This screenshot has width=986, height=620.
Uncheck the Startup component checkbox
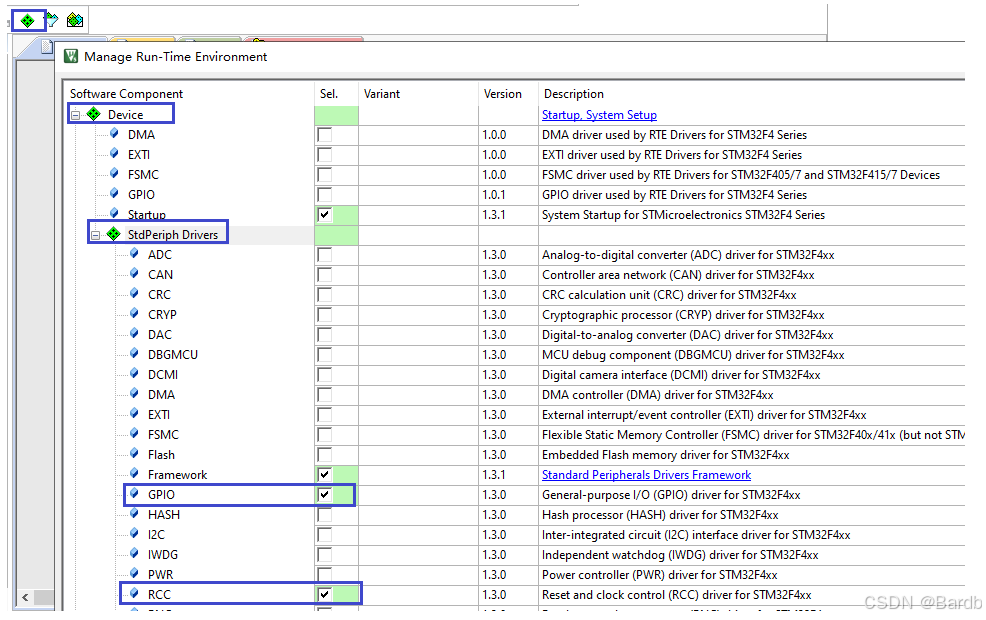tap(324, 215)
